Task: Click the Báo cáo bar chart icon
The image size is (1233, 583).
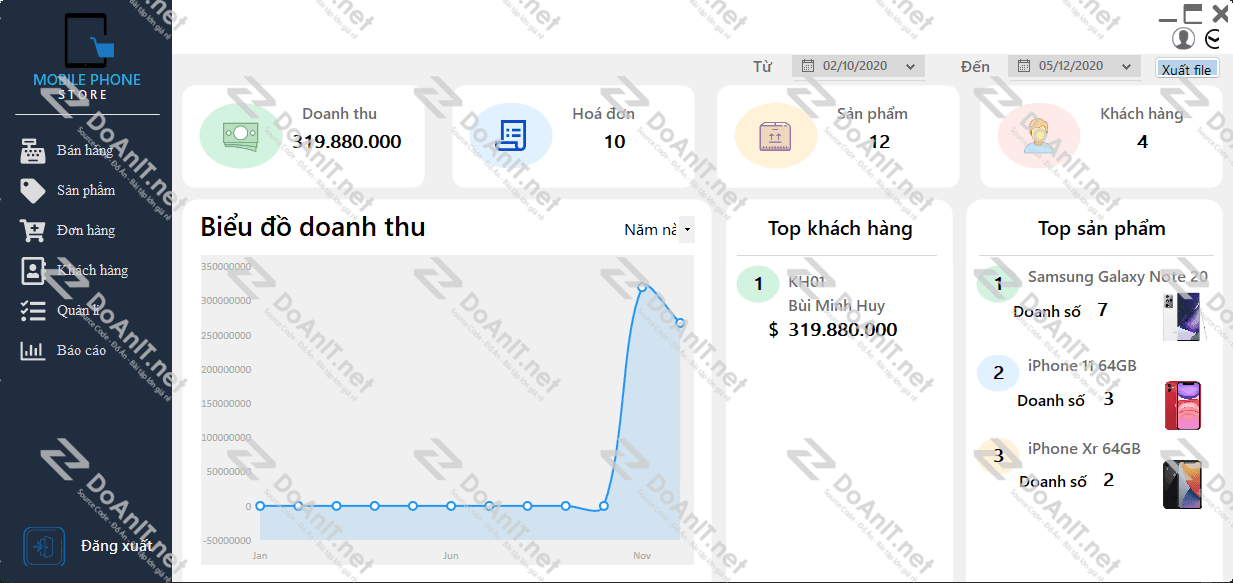Action: tap(33, 351)
